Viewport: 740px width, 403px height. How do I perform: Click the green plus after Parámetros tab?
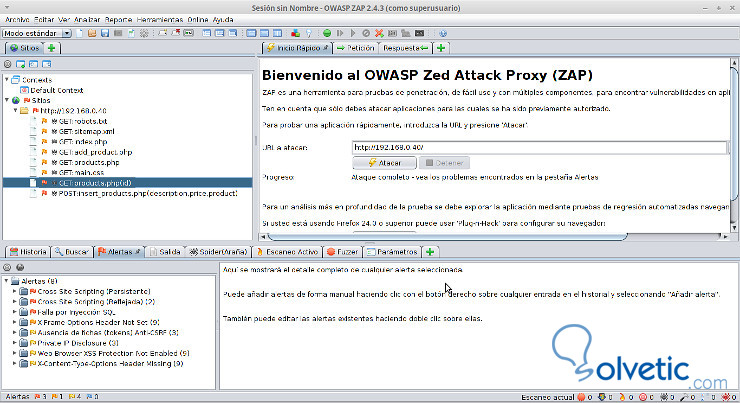(x=430, y=252)
